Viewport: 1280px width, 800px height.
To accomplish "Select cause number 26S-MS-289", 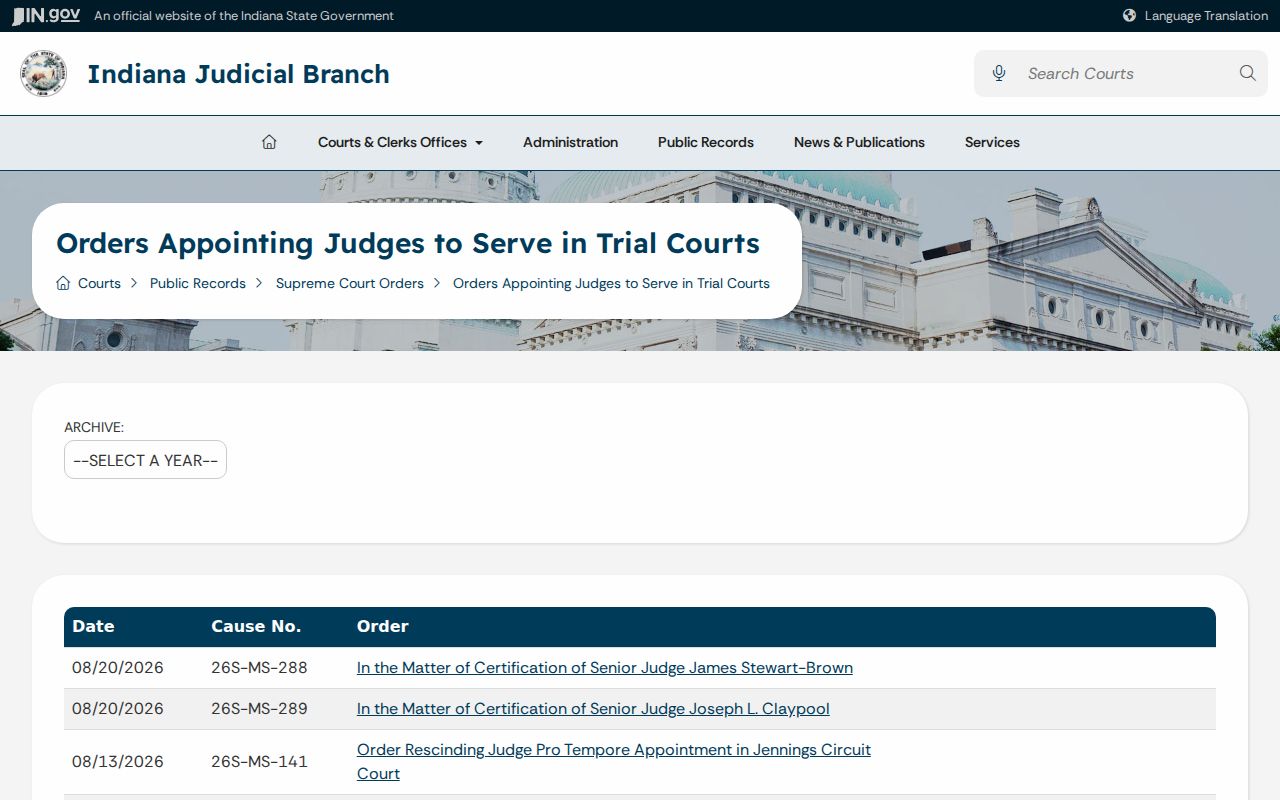I will tap(259, 709).
